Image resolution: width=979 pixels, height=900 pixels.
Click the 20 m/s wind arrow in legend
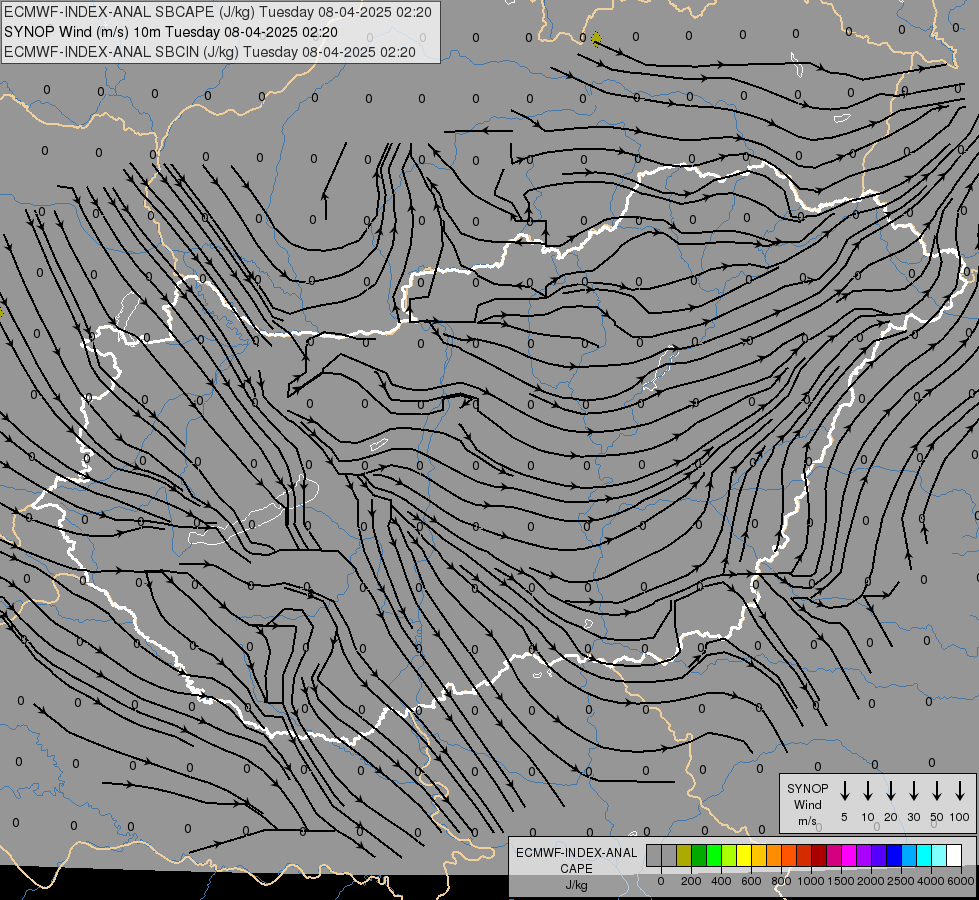[890, 791]
